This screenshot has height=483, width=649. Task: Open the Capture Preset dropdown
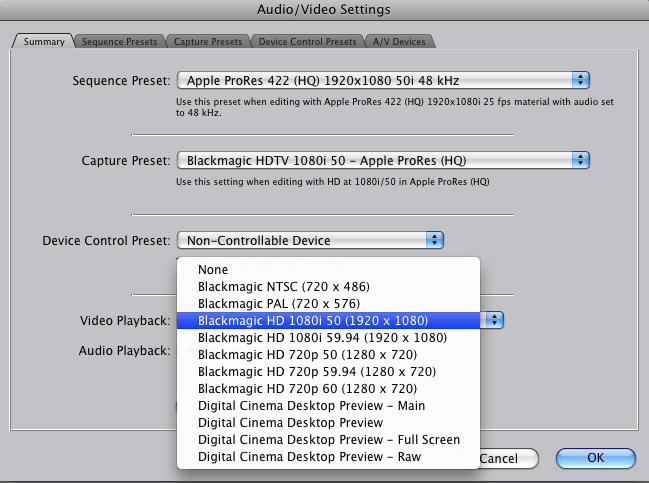[580, 160]
